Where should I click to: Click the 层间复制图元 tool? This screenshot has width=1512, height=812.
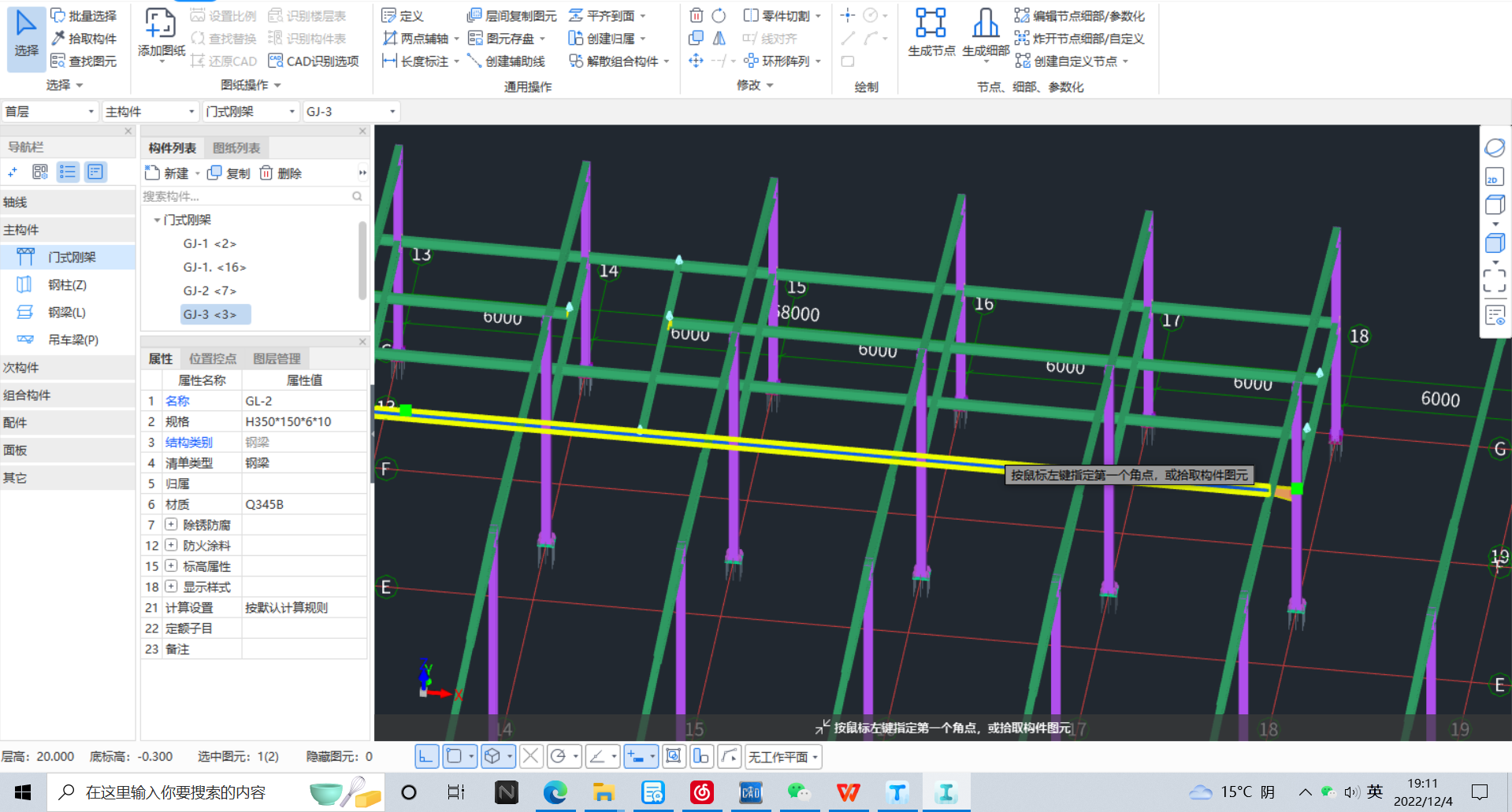[511, 16]
